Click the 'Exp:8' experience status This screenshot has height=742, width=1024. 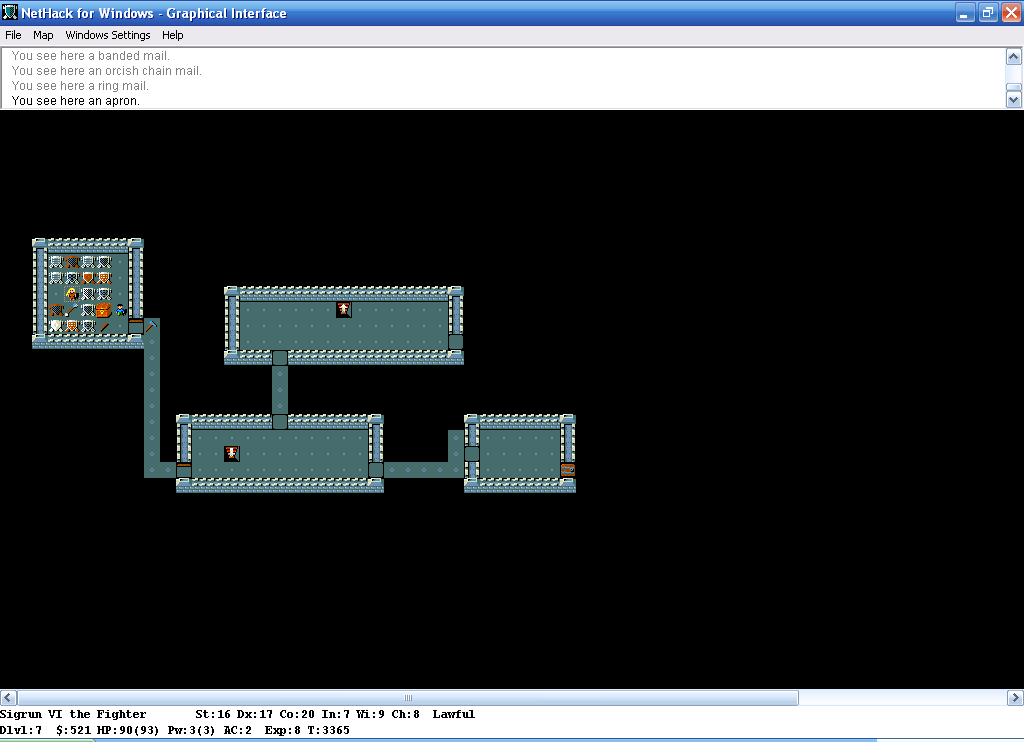click(x=282, y=730)
